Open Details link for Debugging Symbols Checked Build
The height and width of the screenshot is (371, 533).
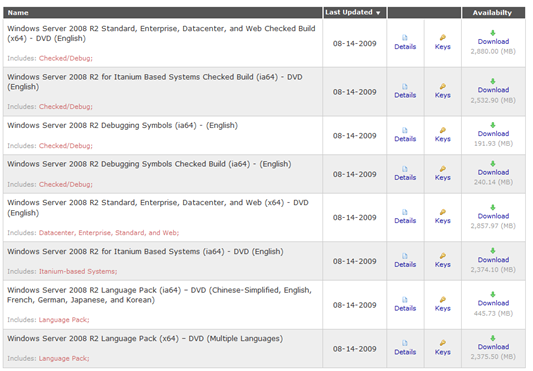[x=405, y=178]
